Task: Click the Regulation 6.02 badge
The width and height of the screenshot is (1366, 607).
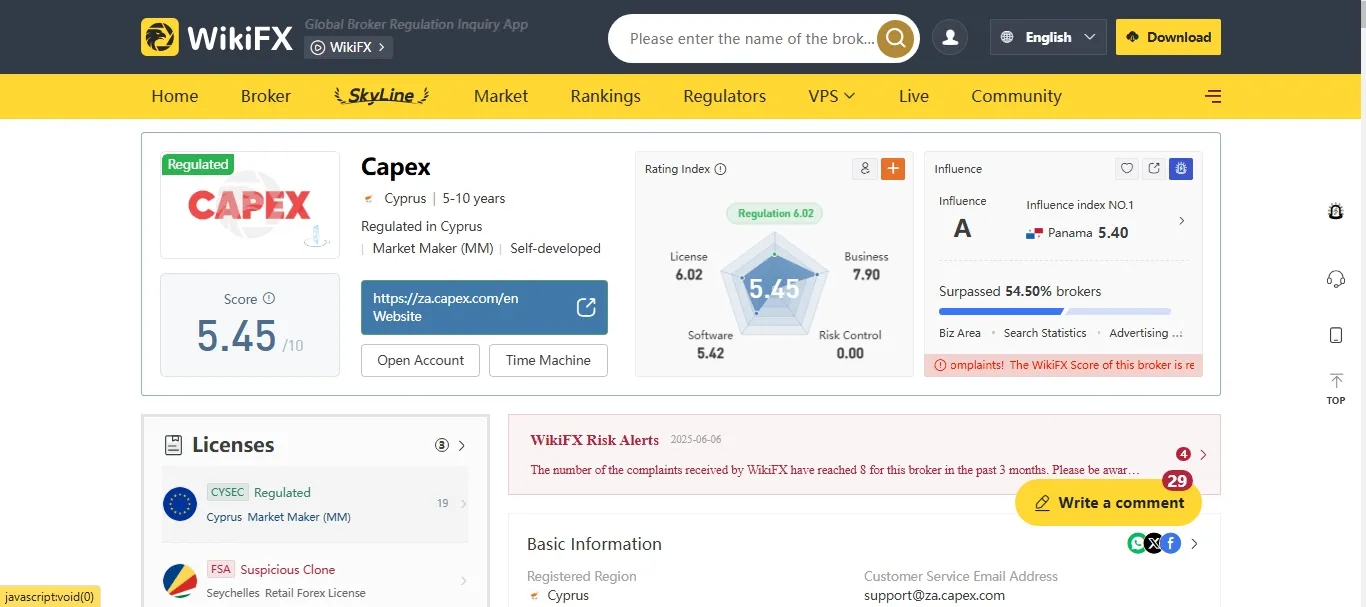Action: coord(776,213)
